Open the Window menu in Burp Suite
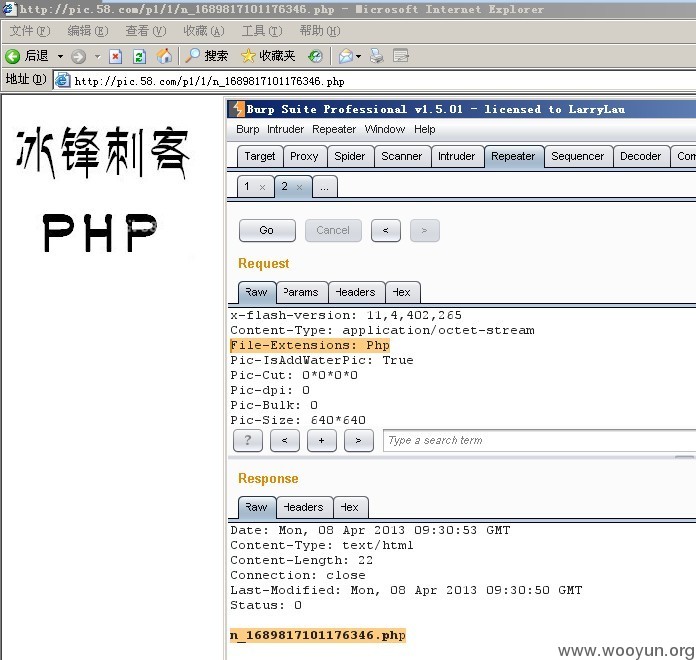The width and height of the screenshot is (696, 660). [385, 129]
